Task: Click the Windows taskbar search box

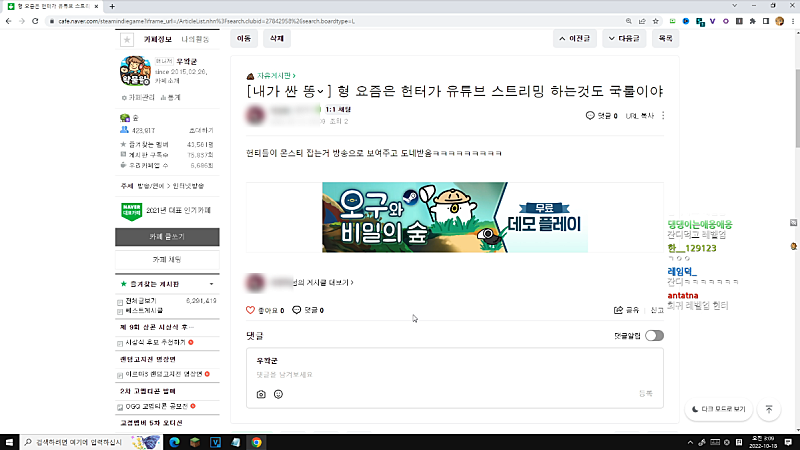Action: (91, 442)
